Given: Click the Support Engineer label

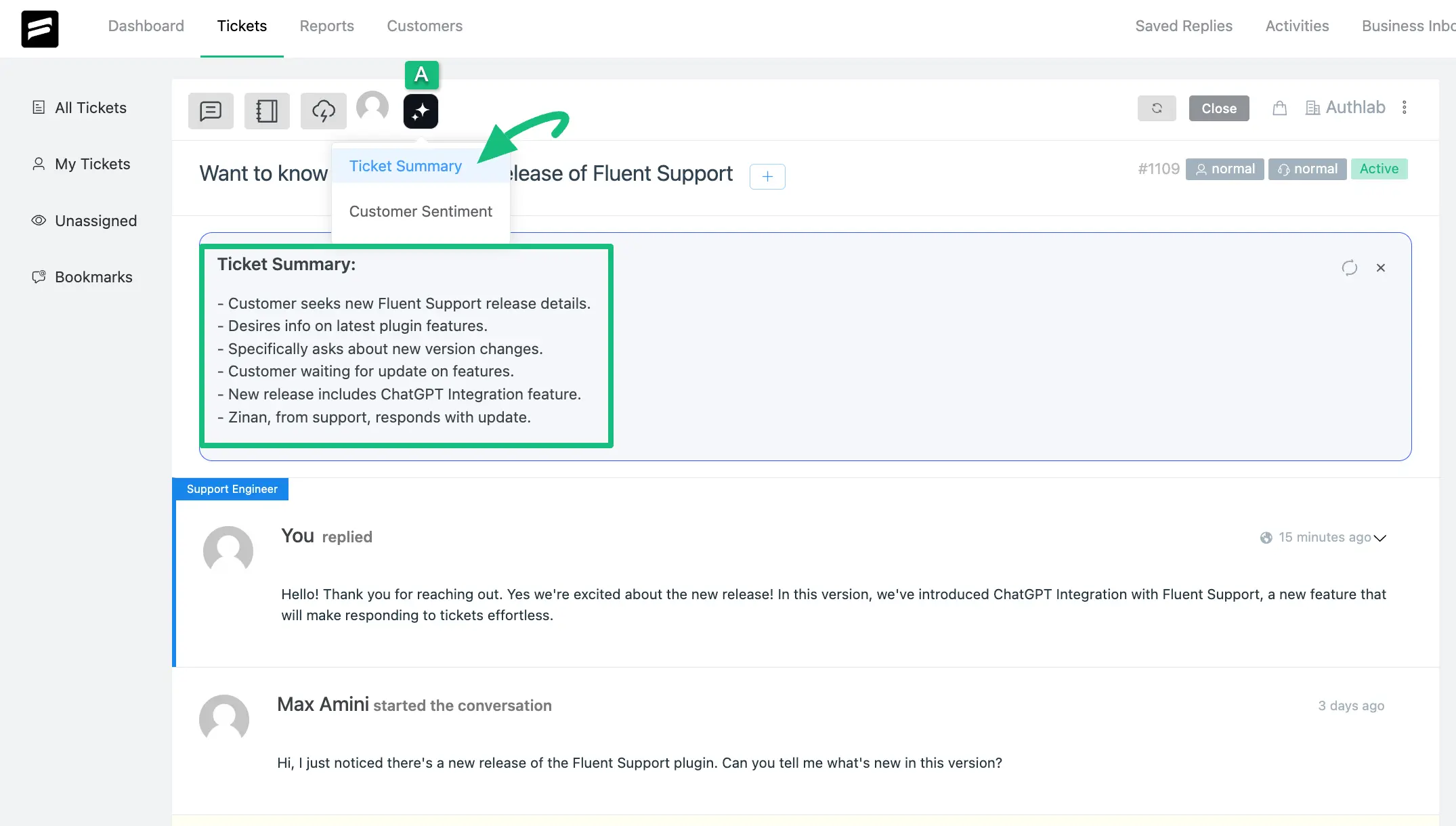Looking at the screenshot, I should (232, 489).
